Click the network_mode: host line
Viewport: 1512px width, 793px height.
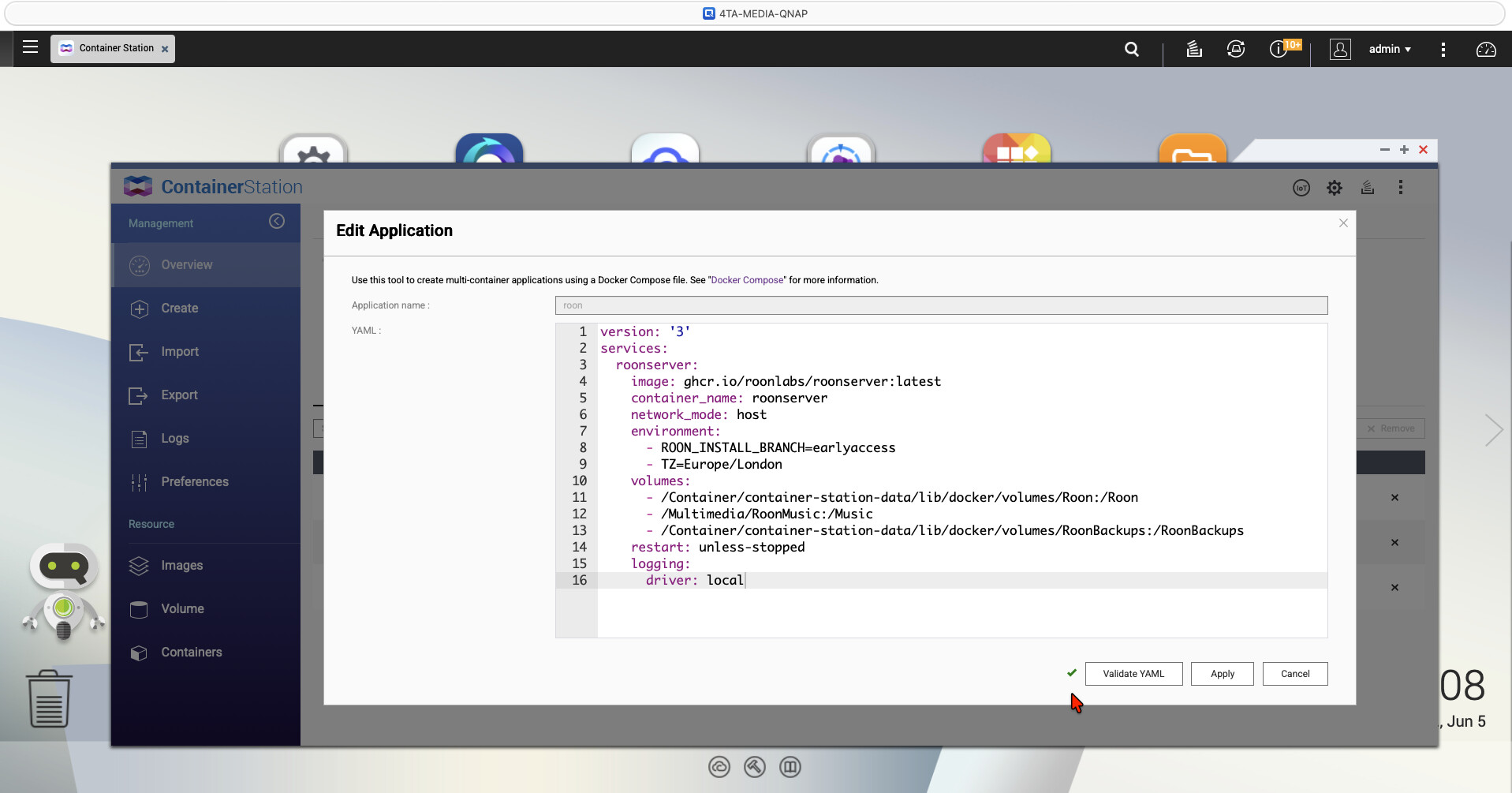click(698, 415)
